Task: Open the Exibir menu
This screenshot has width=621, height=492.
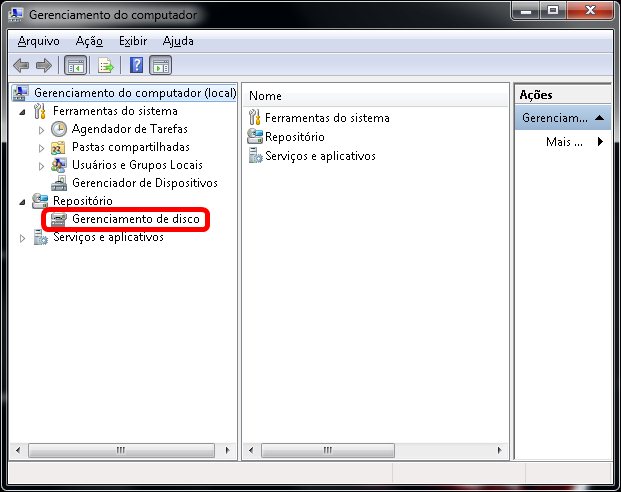Action: (x=133, y=41)
